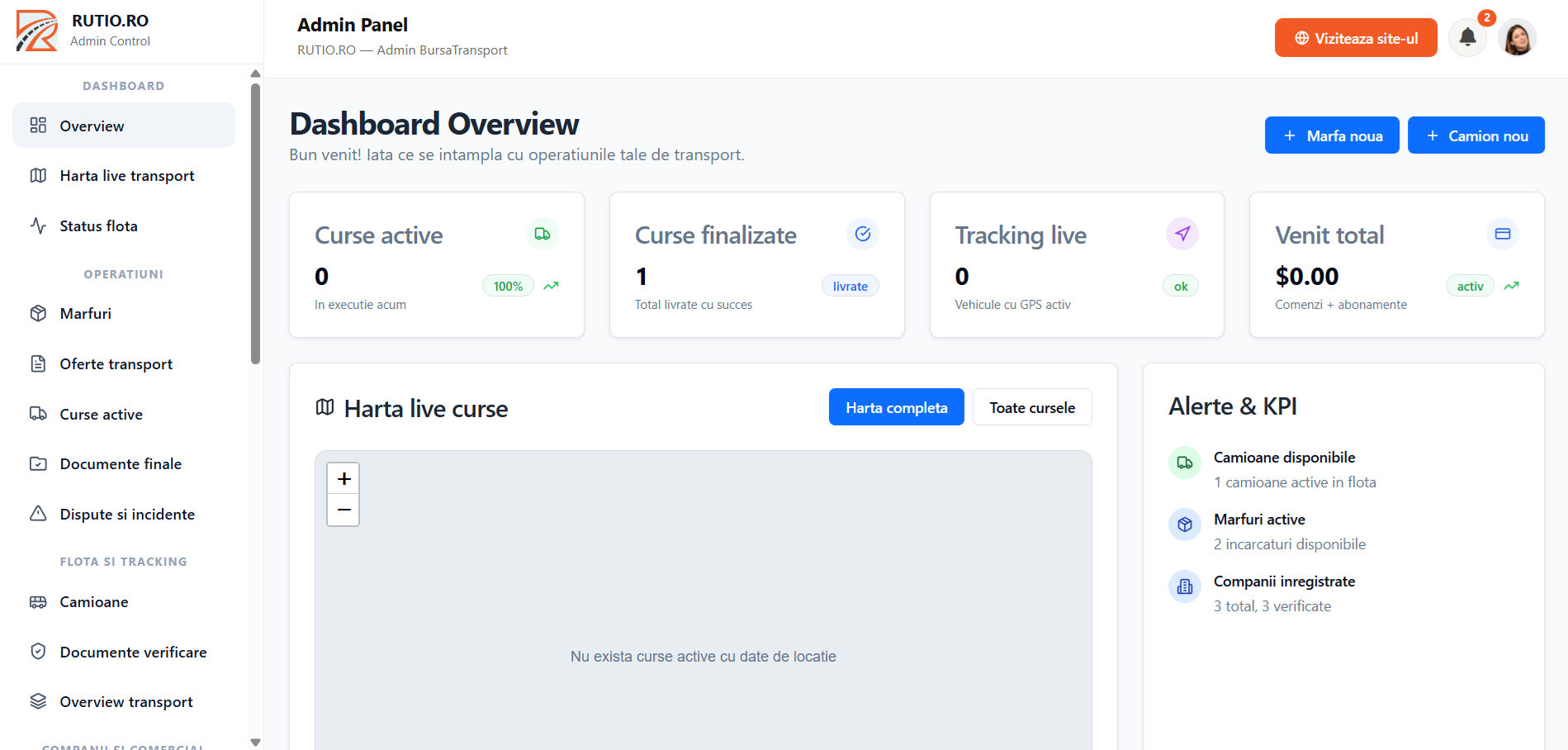This screenshot has width=1568, height=750.
Task: Open the Marfuri section
Action: pos(124,314)
